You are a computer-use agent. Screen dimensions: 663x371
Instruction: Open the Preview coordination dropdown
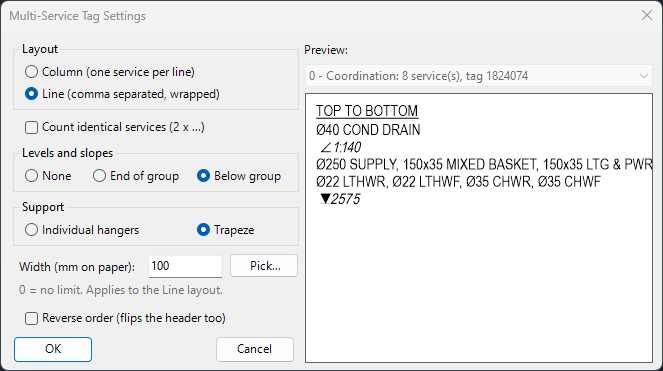[x=479, y=76]
